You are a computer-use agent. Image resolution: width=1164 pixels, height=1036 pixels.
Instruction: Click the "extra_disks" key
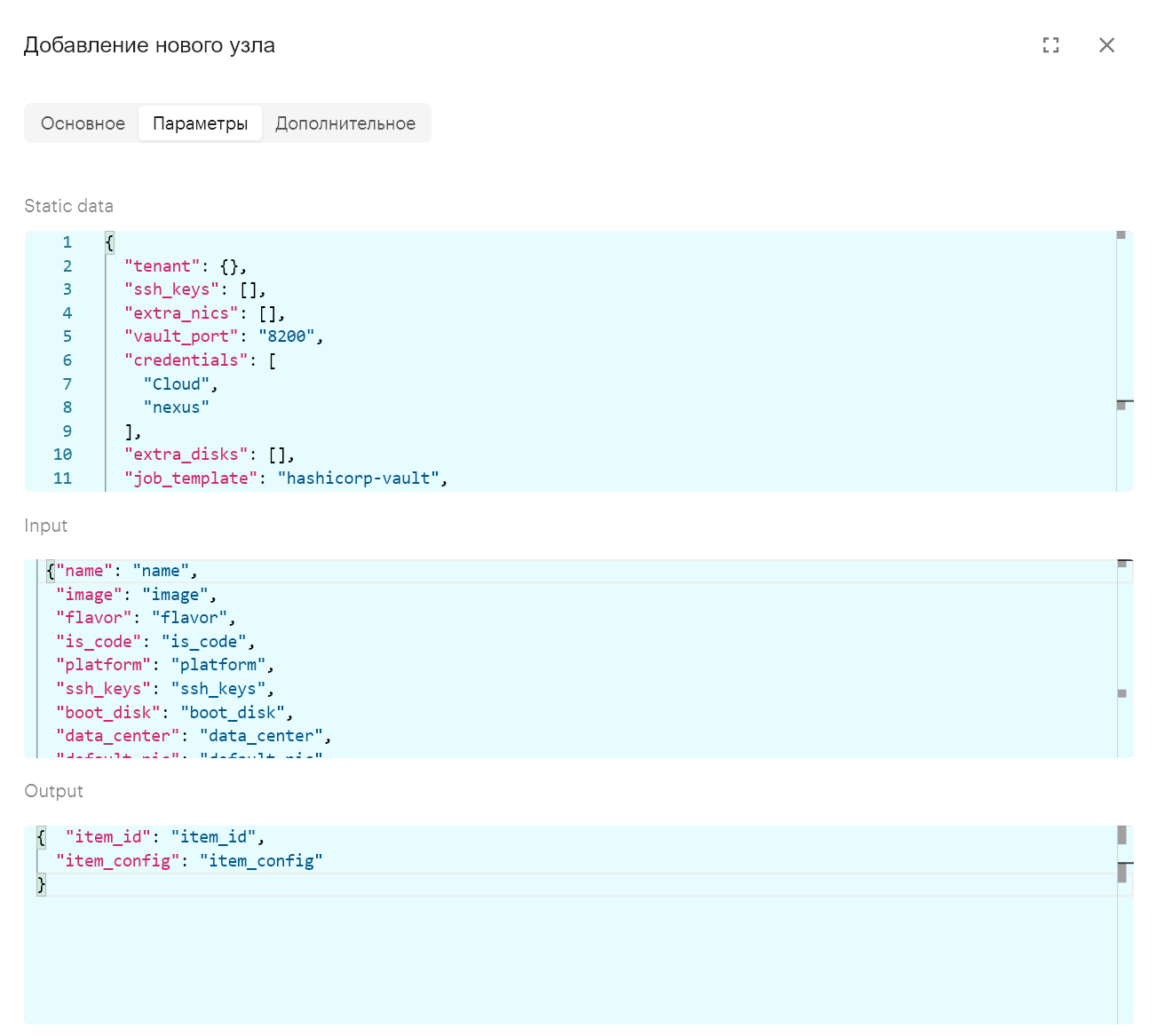186,455
